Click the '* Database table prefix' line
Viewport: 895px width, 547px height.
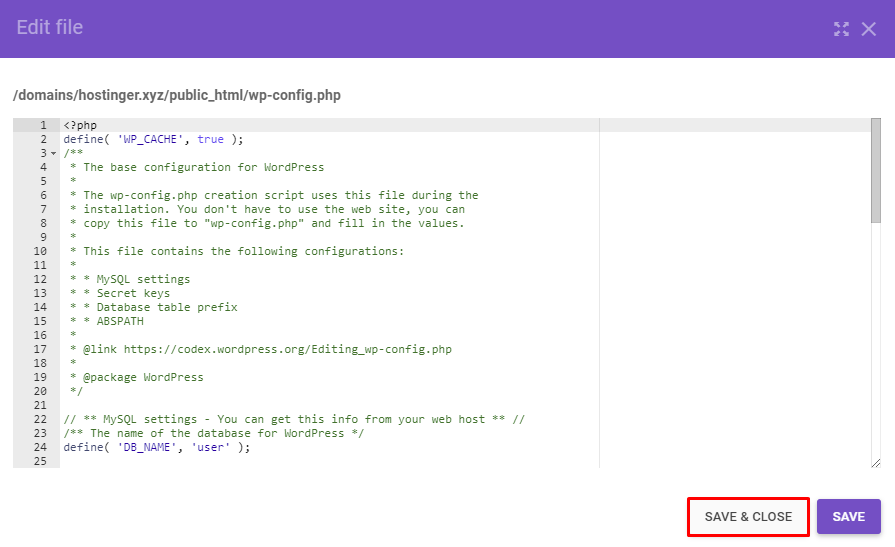(160, 307)
